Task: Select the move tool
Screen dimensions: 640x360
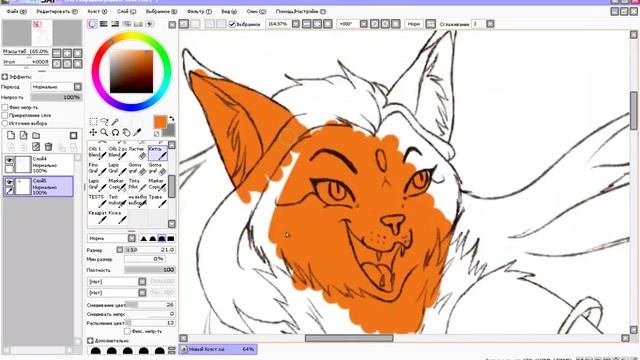Action: pos(93,132)
